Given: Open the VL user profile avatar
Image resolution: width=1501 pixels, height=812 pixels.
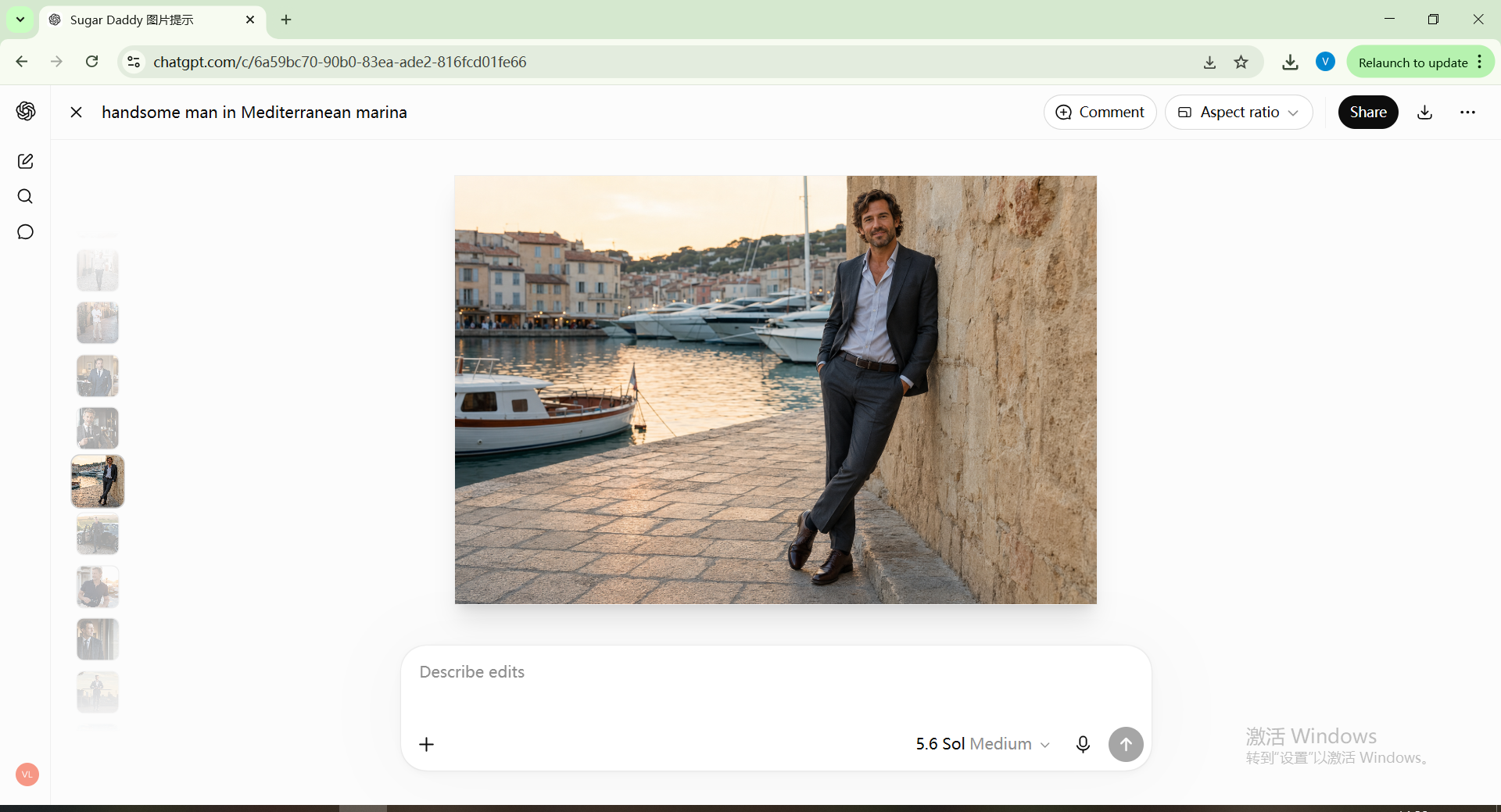Looking at the screenshot, I should point(27,774).
